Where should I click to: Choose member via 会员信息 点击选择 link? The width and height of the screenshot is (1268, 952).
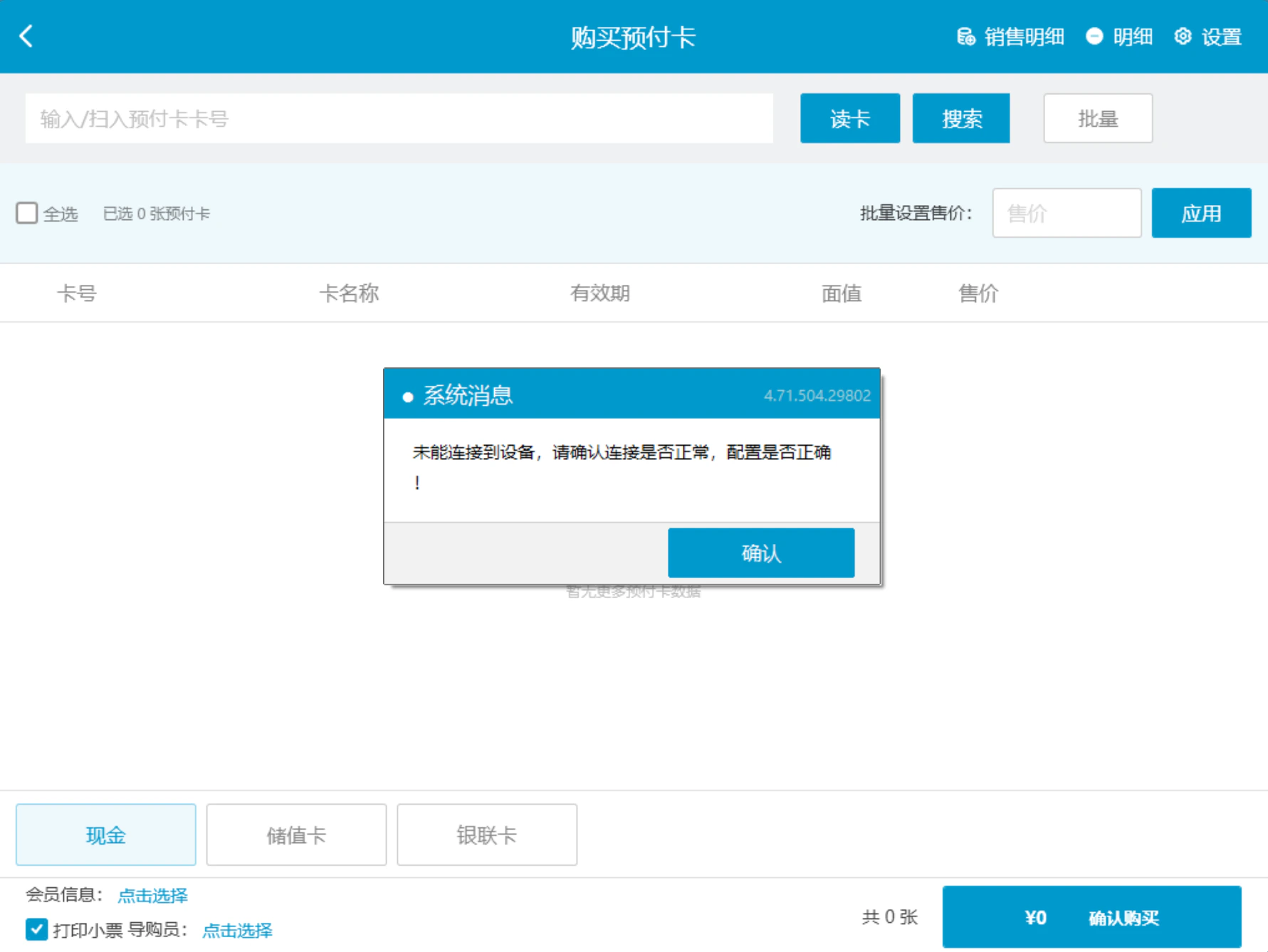pyautogui.click(x=152, y=895)
